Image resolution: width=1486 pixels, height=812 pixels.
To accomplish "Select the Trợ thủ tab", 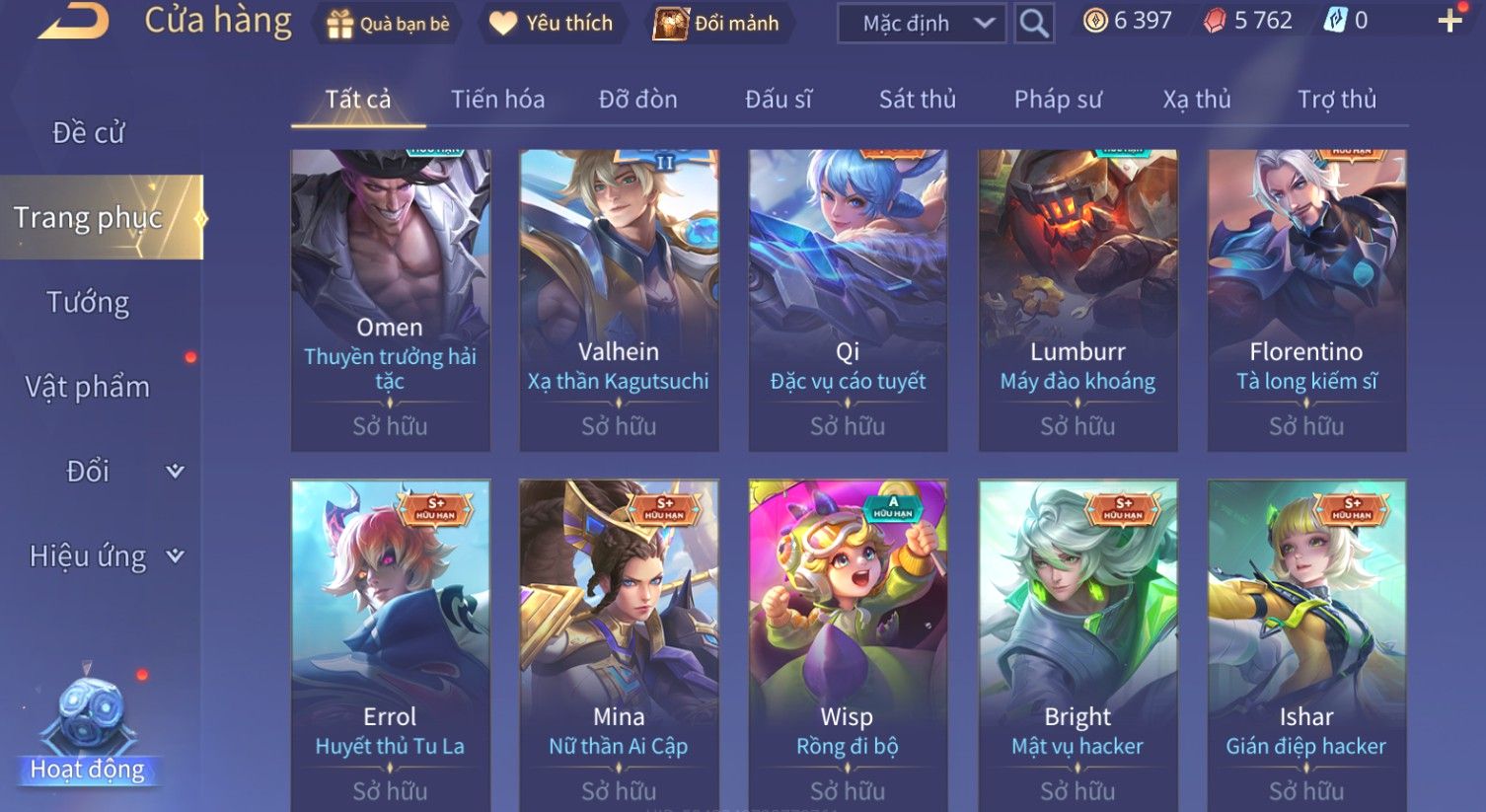I will (x=1337, y=99).
